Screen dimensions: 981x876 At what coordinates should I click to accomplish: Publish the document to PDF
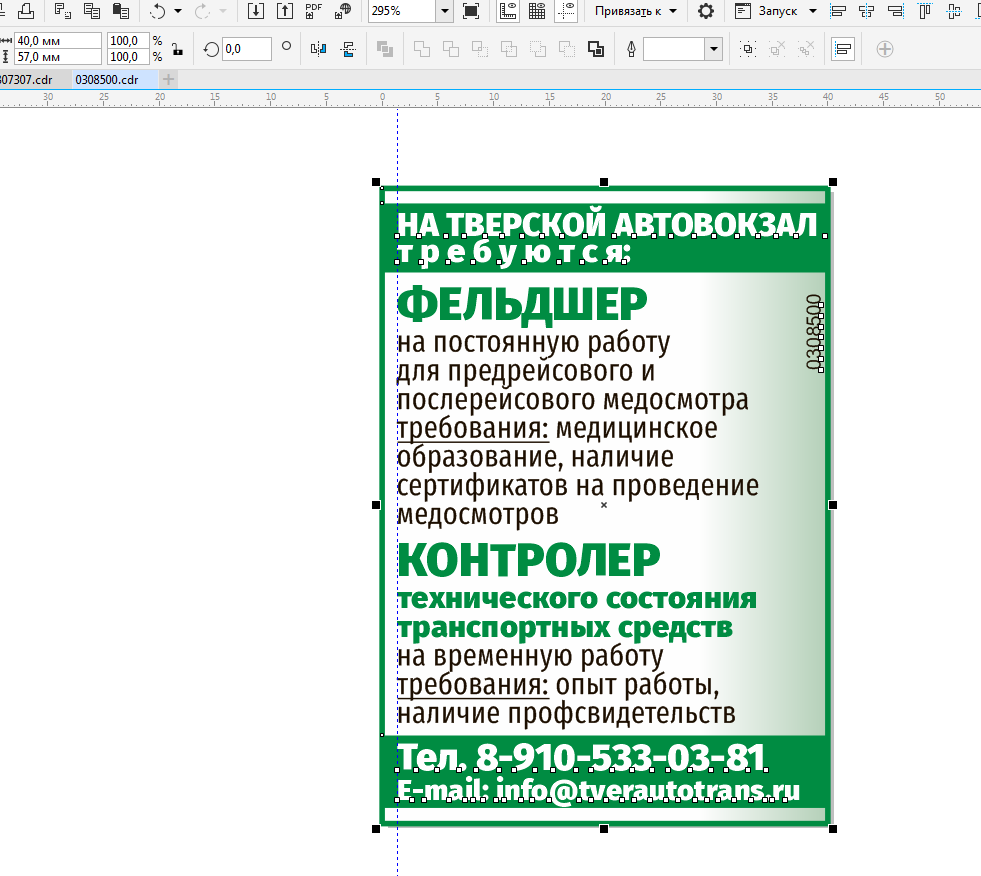pyautogui.click(x=313, y=11)
